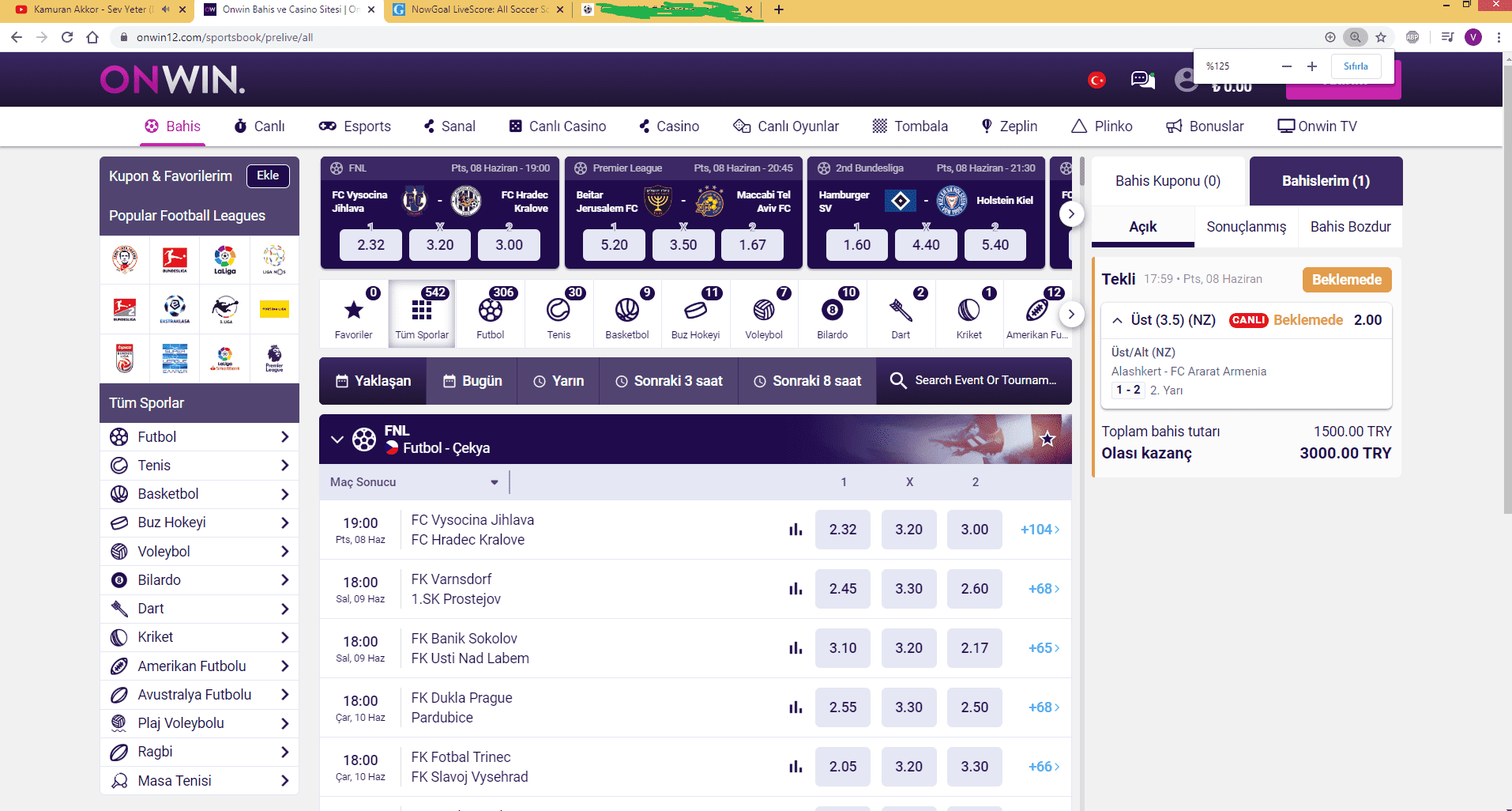Open Canlı Casino menu item
The image size is (1512, 811).
[558, 126]
